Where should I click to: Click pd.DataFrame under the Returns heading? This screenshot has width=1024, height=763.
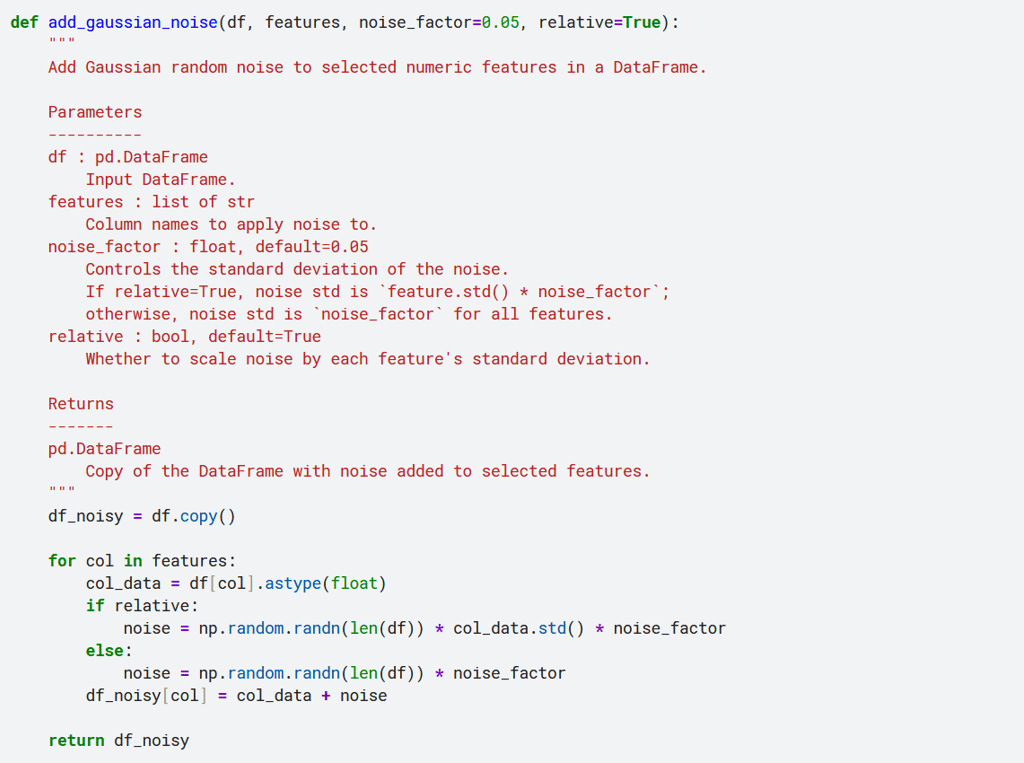[x=104, y=449]
